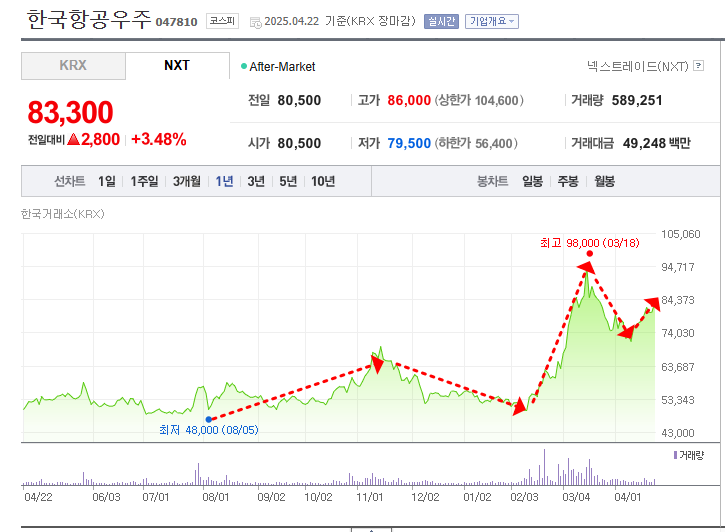The height and width of the screenshot is (532, 725).
Task: Click the 43,000 price axis label
Action: [x=678, y=433]
